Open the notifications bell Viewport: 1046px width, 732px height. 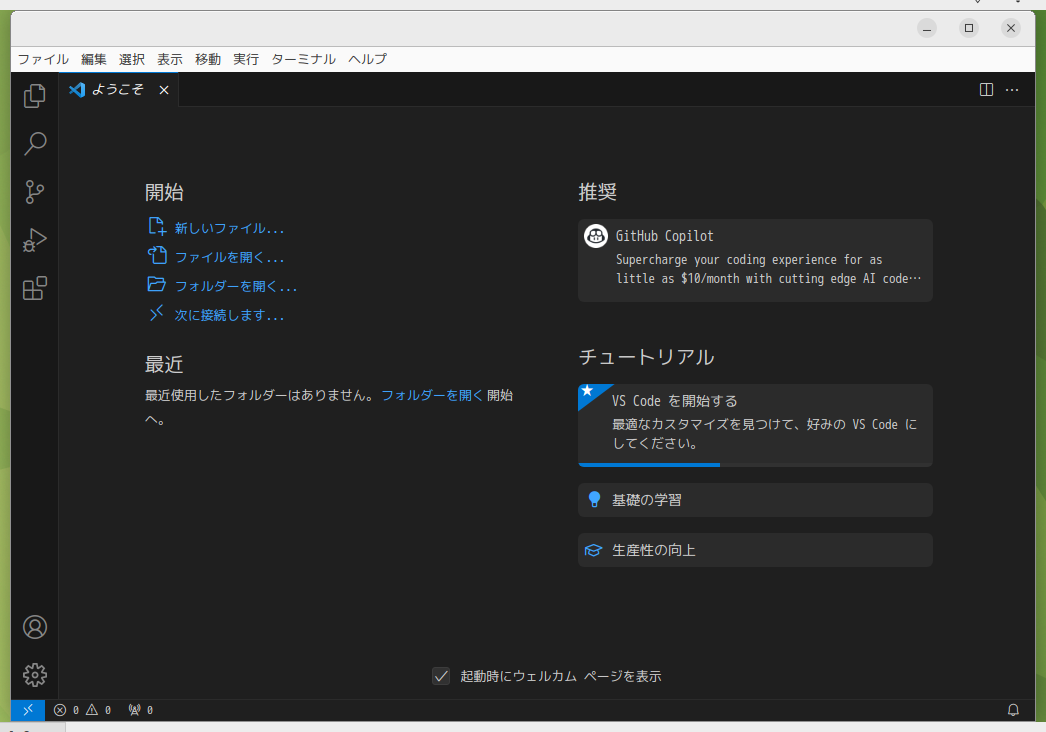[x=1013, y=710]
